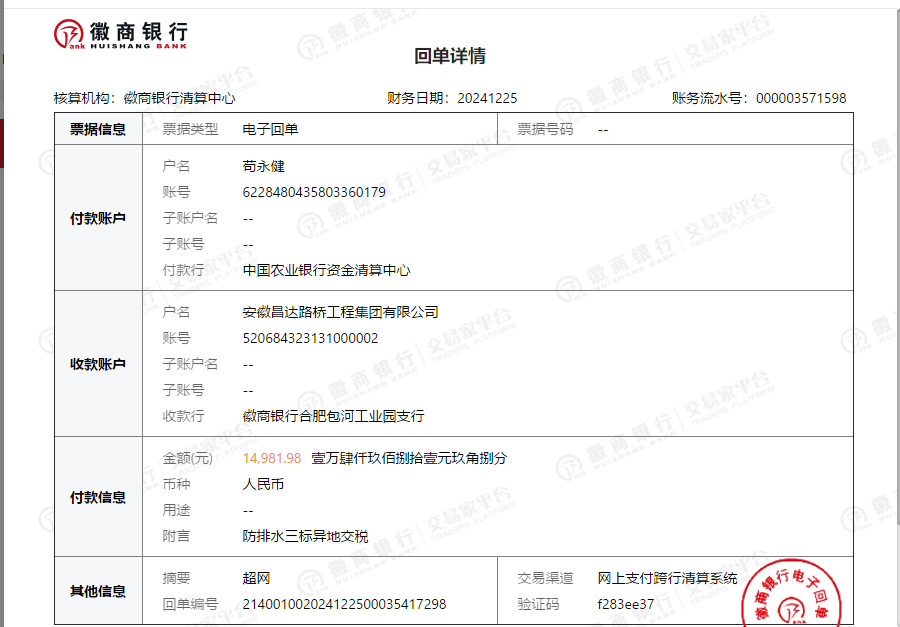
Task: Click payer bank 中国农业银行资金清算中心
Action: pos(326,270)
